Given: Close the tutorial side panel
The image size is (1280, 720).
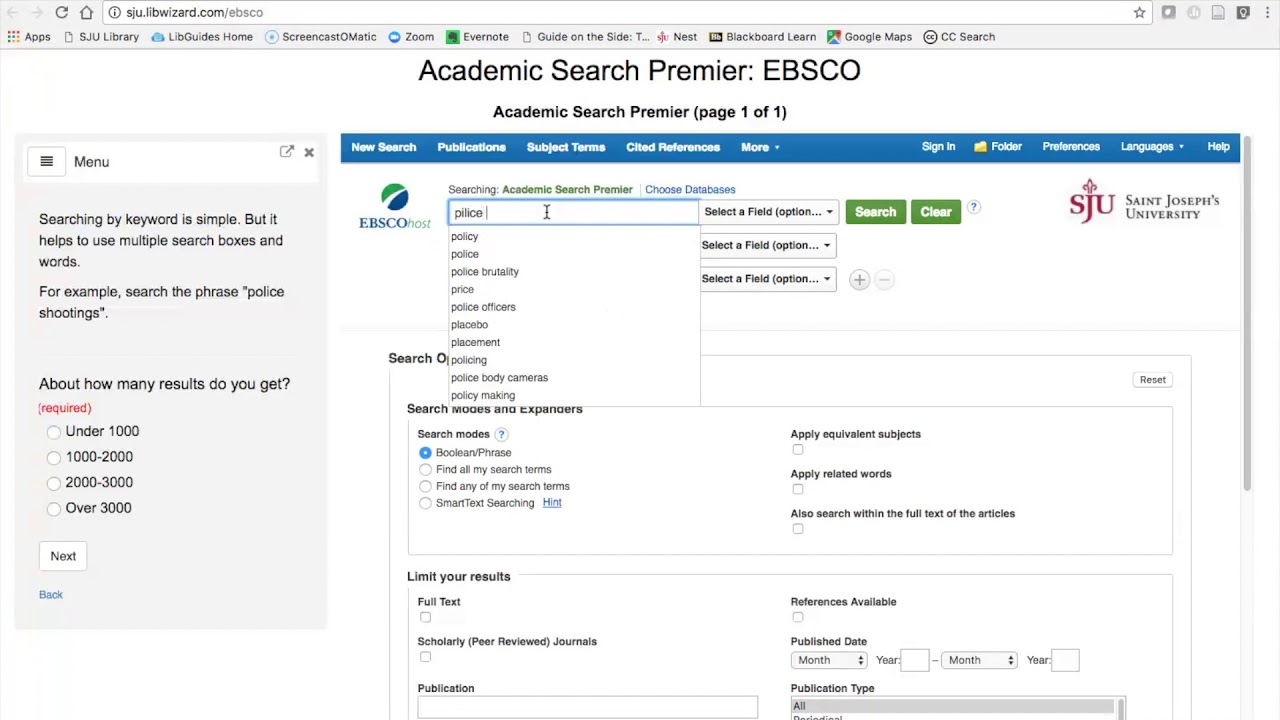Looking at the screenshot, I should coord(309,152).
